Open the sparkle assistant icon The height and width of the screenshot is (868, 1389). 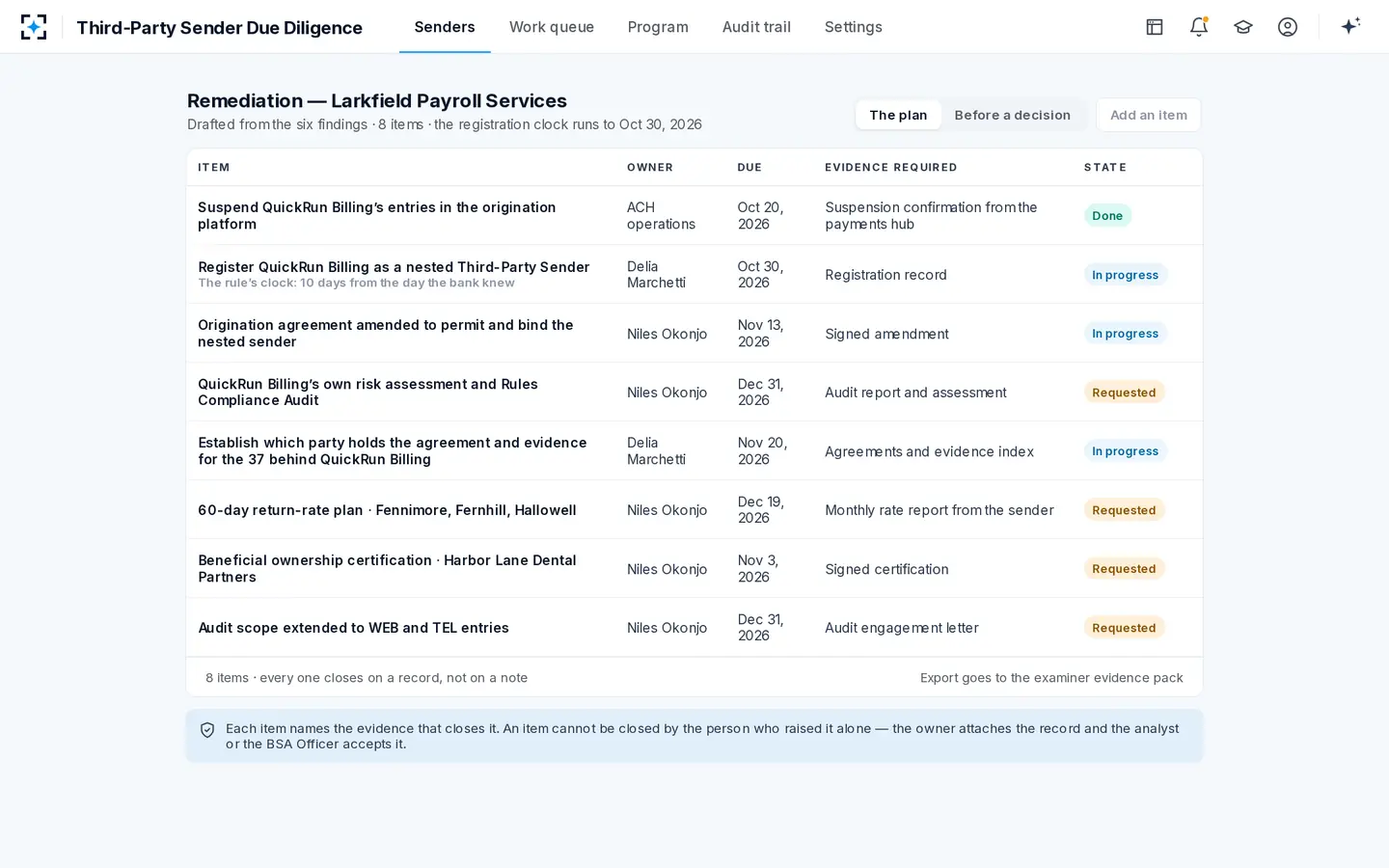(1350, 26)
